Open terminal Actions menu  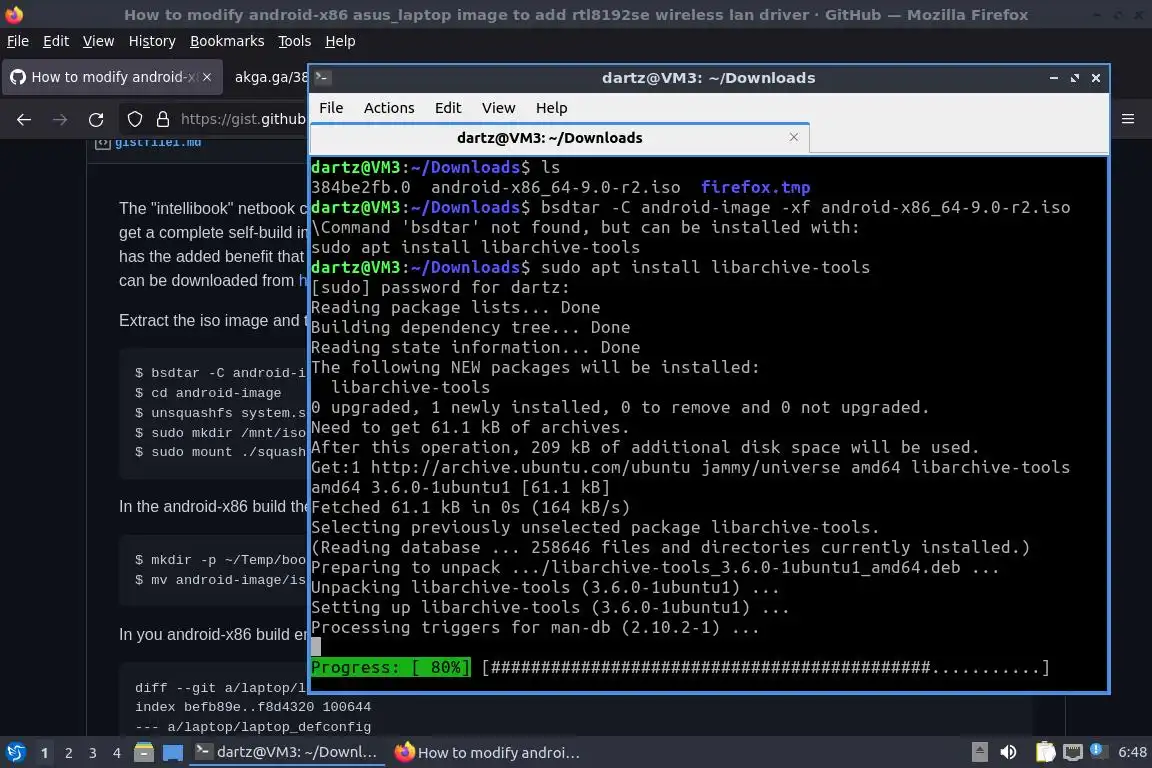[389, 107]
